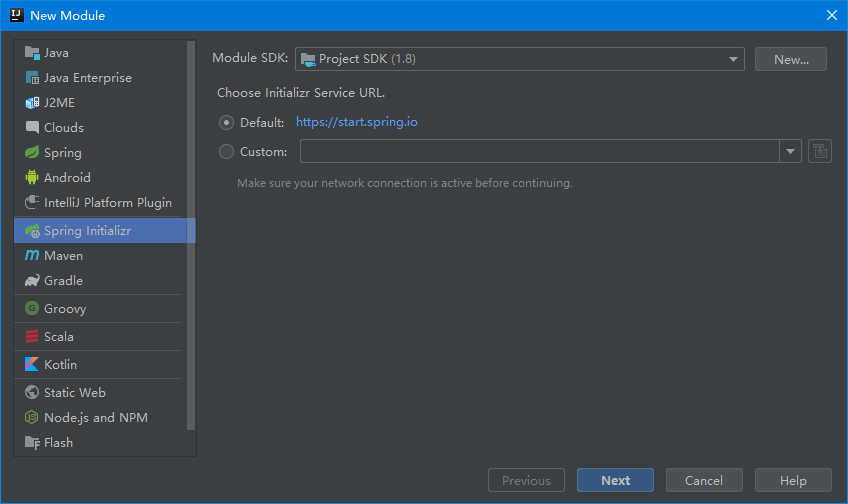Select Scala module type
The image size is (848, 504).
click(x=58, y=336)
